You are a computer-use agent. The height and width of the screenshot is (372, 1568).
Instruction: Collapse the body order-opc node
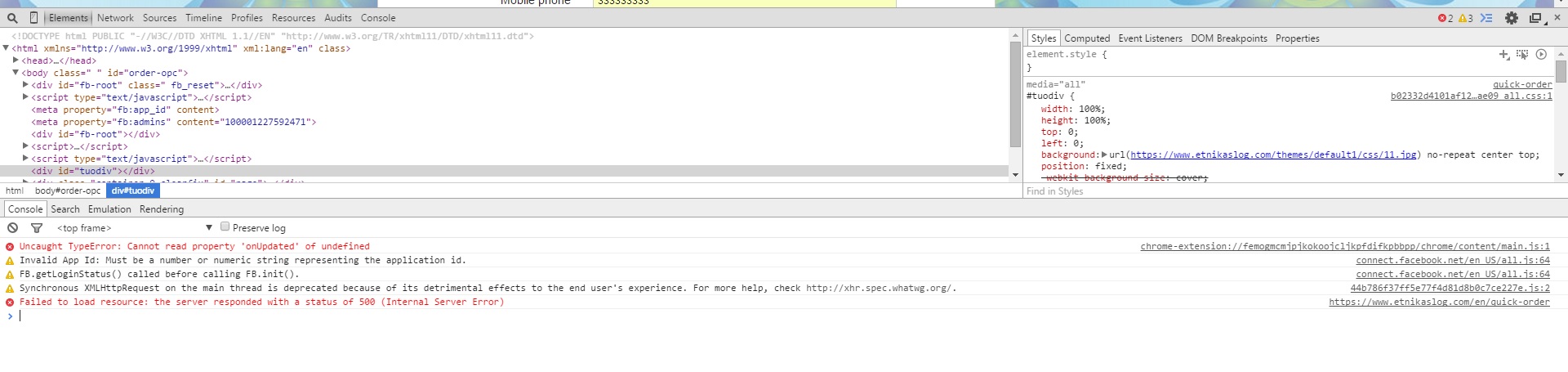coord(16,73)
